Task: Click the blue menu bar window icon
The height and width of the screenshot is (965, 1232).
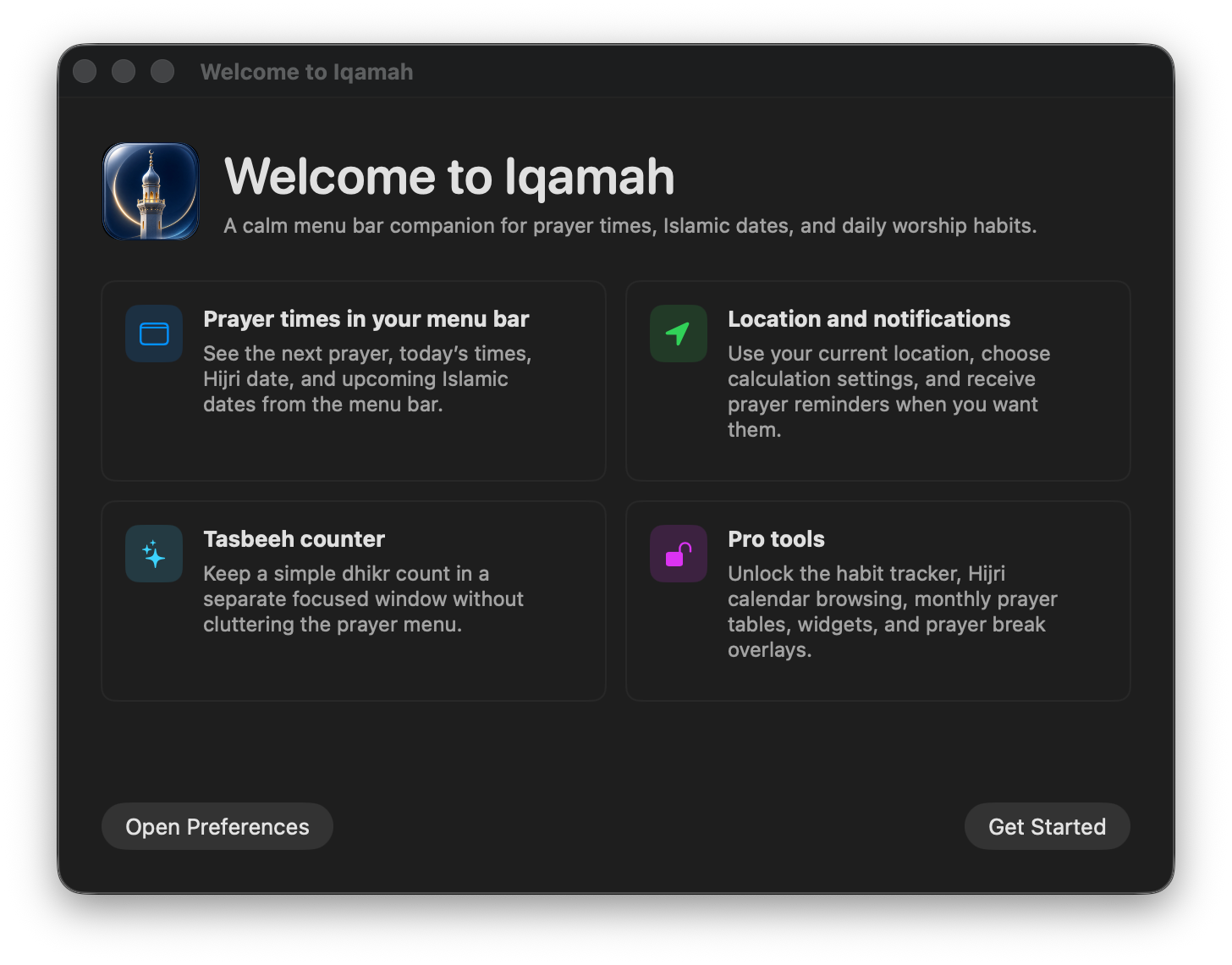Action: (x=154, y=334)
